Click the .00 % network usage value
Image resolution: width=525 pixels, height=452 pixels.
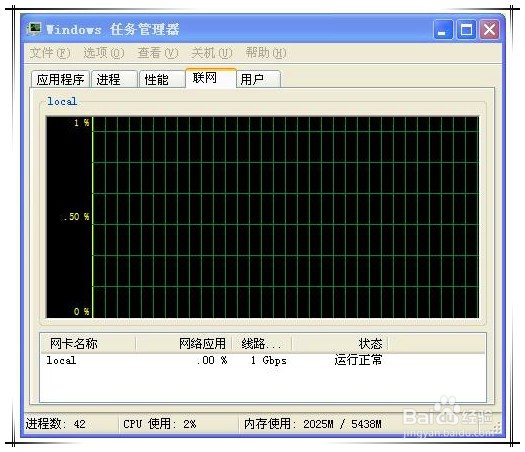click(212, 361)
